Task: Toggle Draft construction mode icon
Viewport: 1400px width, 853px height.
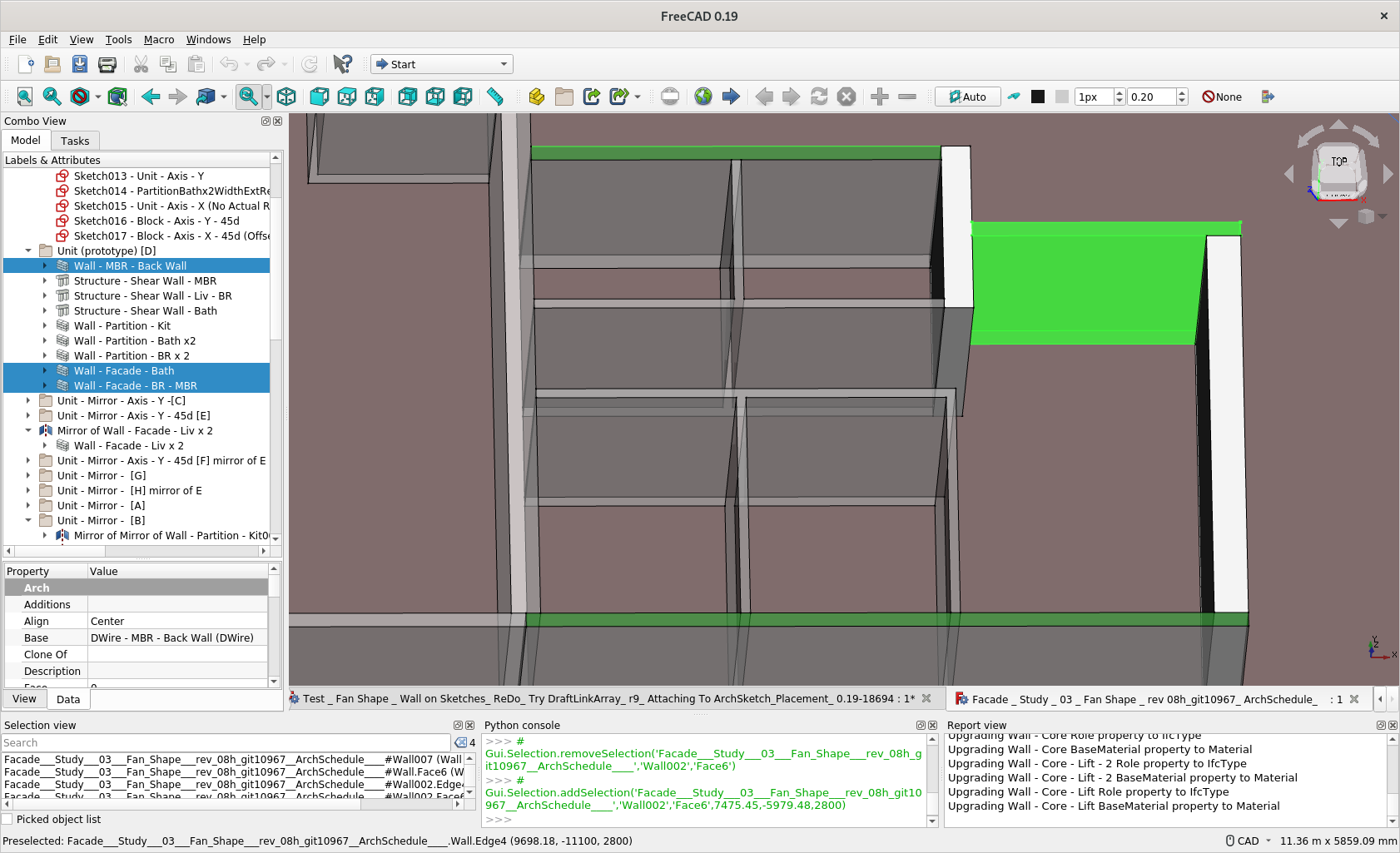Action: tap(1014, 97)
